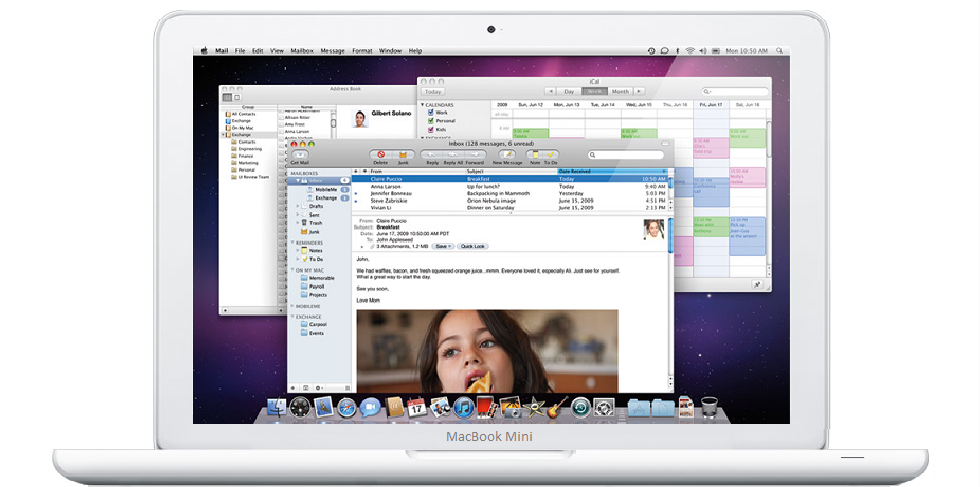Screen dimensions: 980x487
Task: Open the Message menu
Action: [x=332, y=51]
